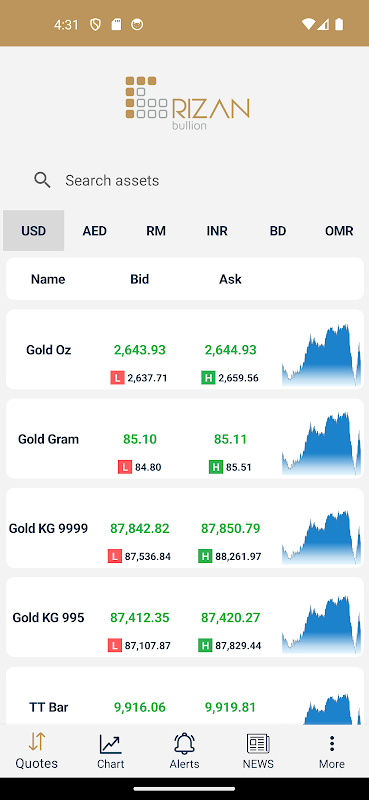Image resolution: width=369 pixels, height=800 pixels.
Task: Tap the green H high badge for Gold Gram
Action: [216, 467]
